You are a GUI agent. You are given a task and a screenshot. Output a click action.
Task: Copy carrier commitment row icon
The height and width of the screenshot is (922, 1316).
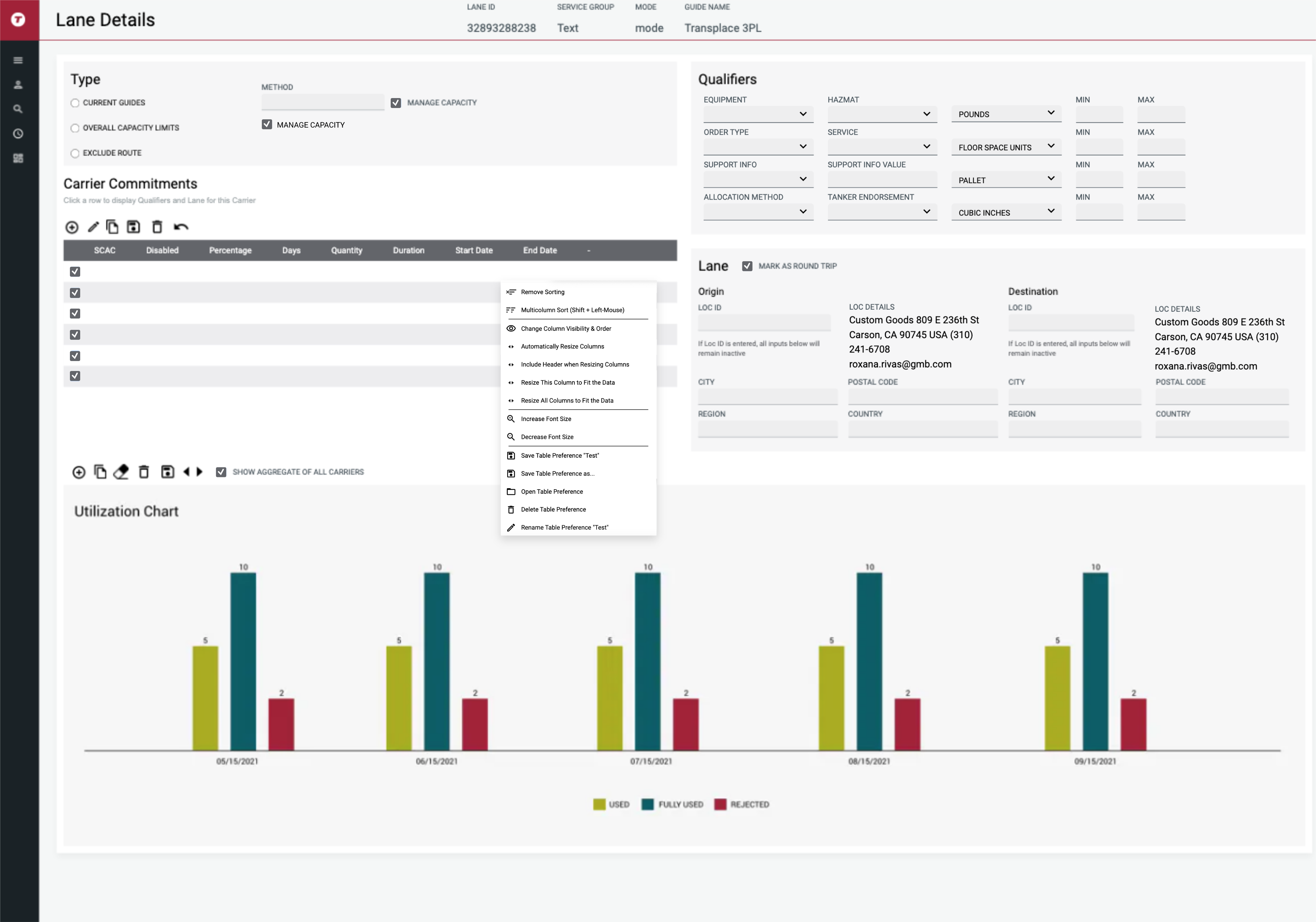pos(112,227)
